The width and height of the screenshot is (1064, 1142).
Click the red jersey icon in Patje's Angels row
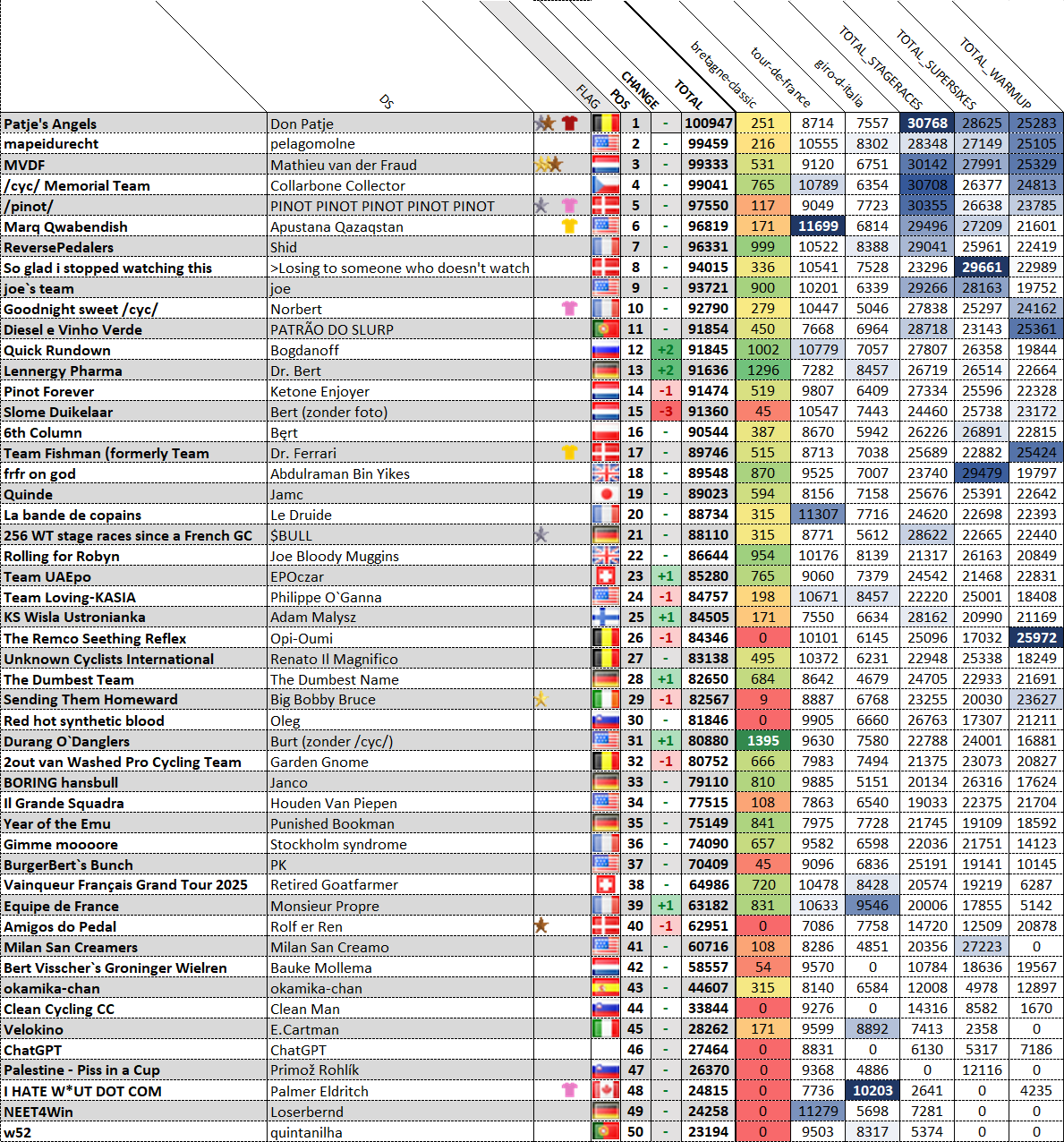pos(569,123)
